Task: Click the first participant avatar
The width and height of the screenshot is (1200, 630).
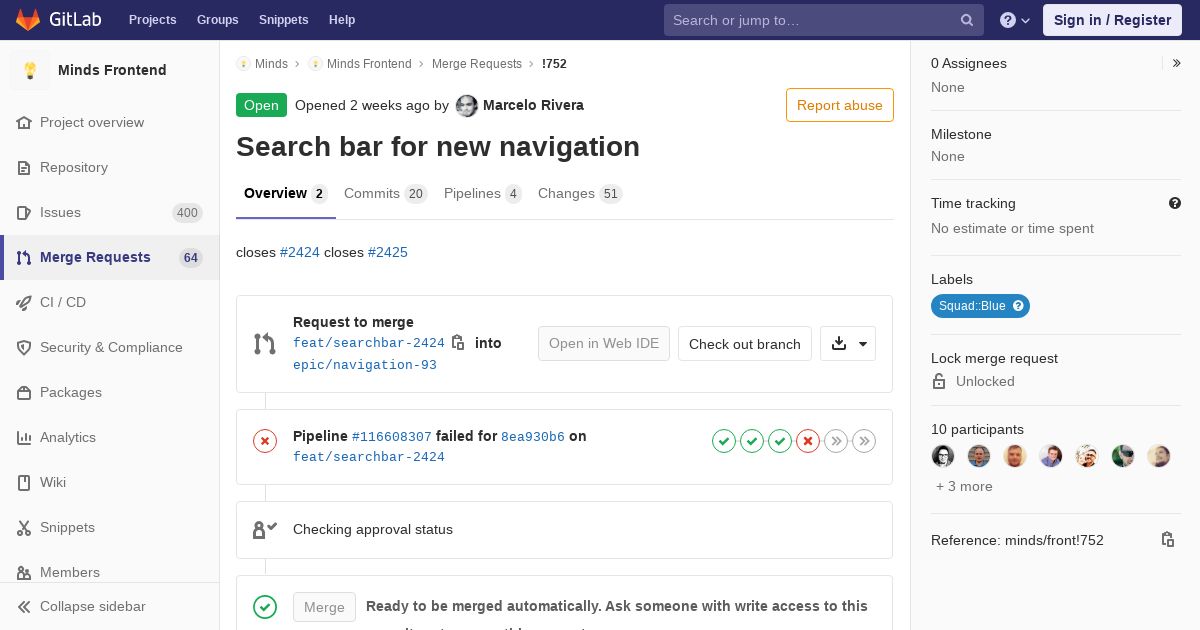Action: 943,456
